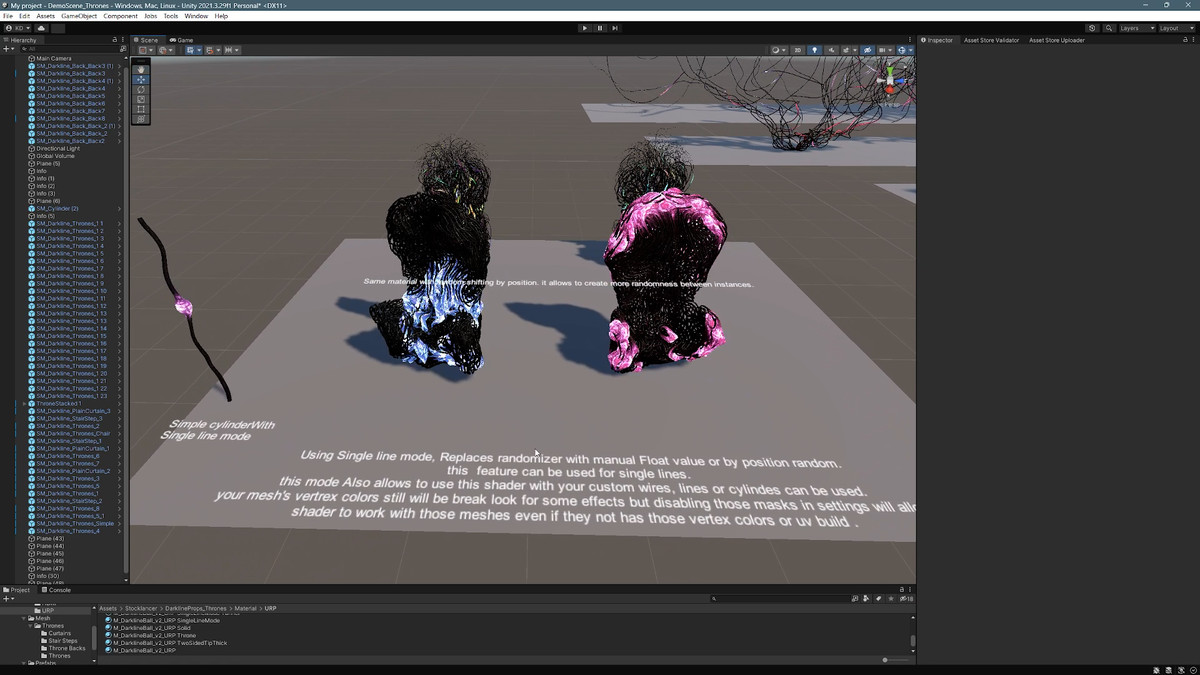Switch to the Game tab
Image resolution: width=1200 pixels, height=675 pixels.
[x=184, y=40]
